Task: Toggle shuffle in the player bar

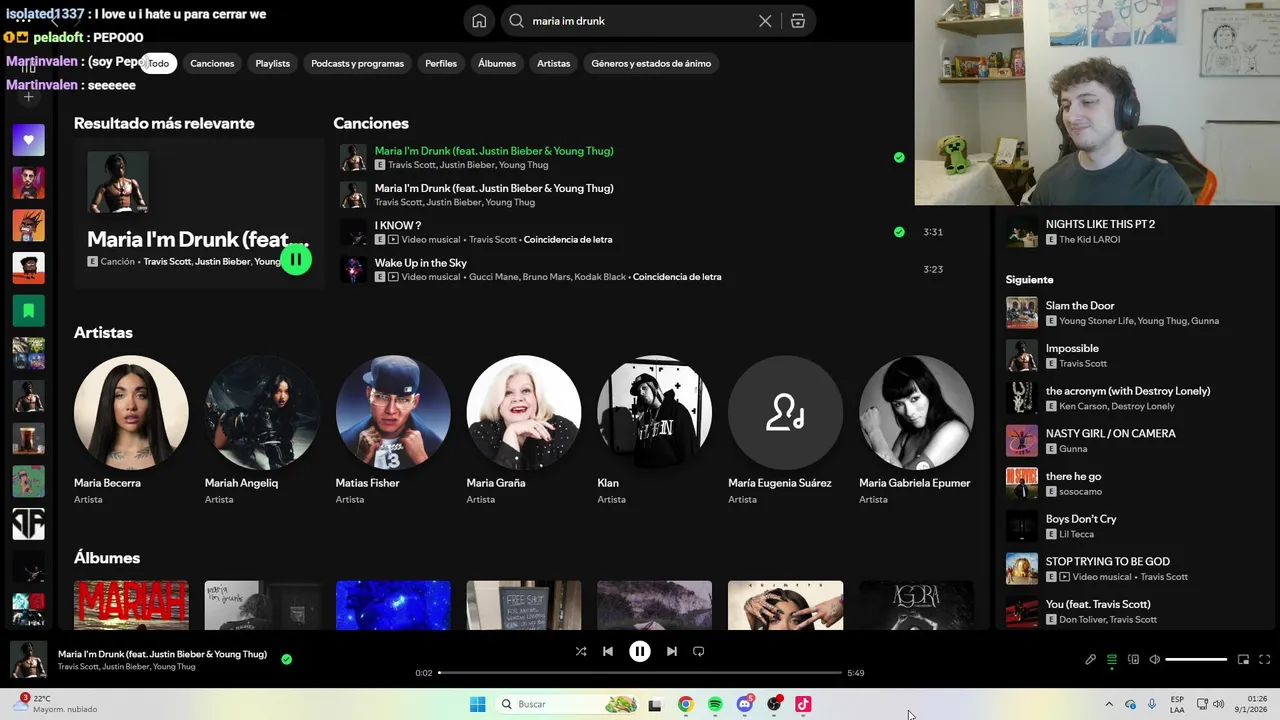Action: pos(581,651)
